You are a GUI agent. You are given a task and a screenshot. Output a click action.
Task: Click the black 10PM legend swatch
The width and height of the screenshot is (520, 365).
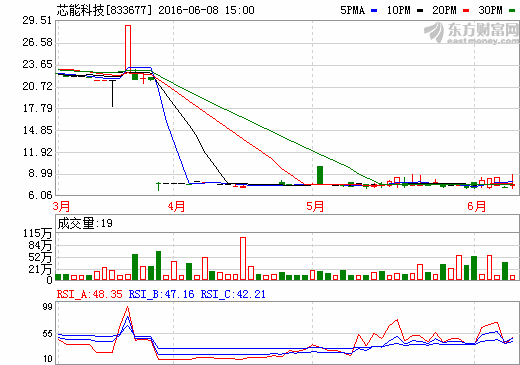tap(420, 11)
